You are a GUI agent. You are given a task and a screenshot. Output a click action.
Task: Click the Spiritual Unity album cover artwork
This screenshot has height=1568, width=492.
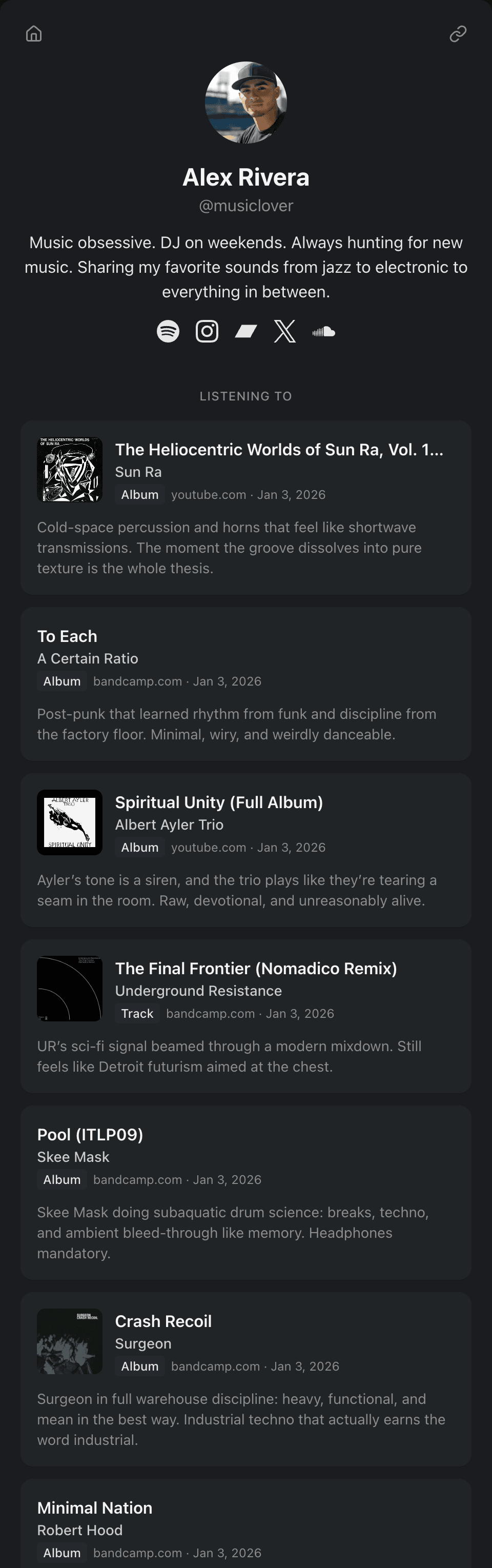69,822
